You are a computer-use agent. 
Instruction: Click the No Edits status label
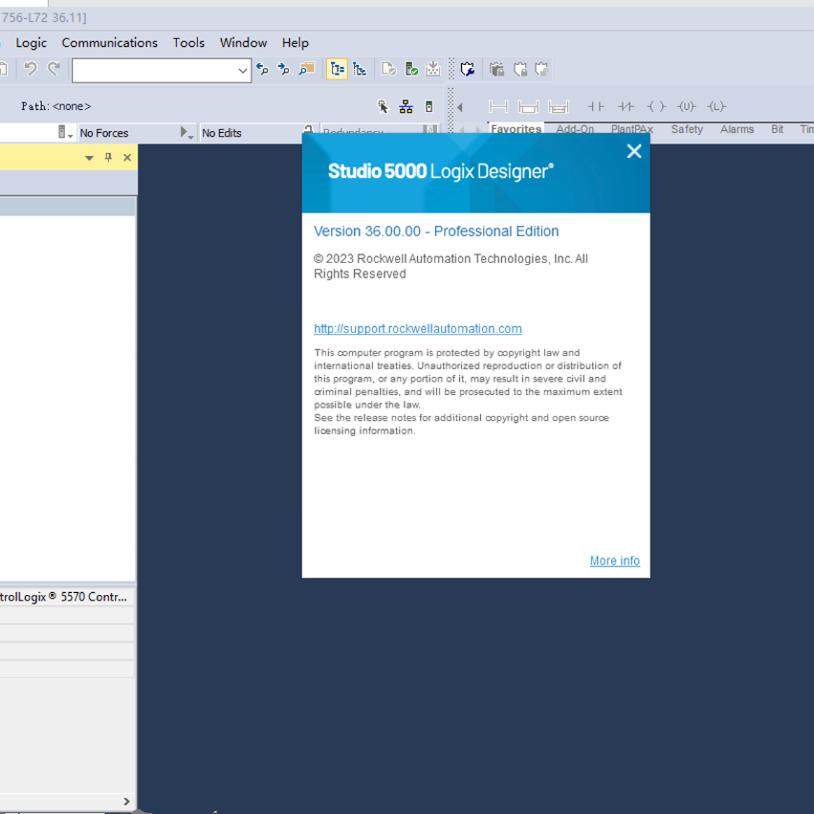pyautogui.click(x=222, y=133)
